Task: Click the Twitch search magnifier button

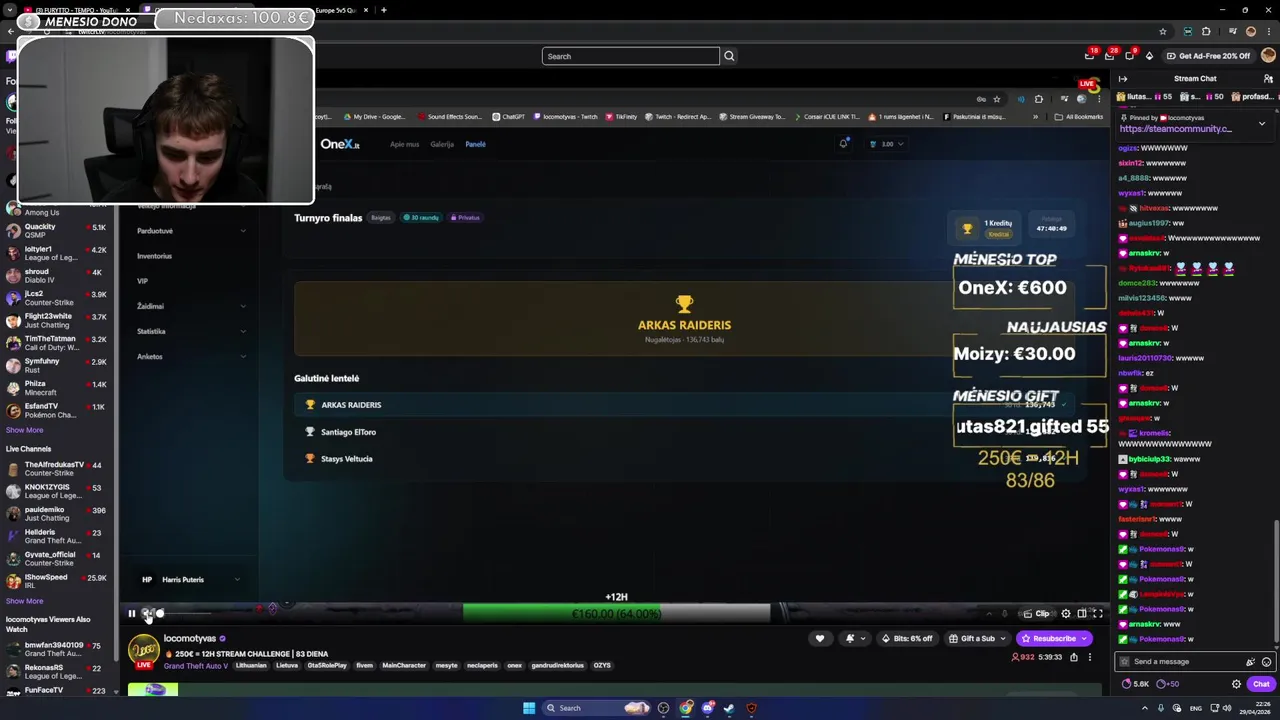Action: tap(729, 56)
